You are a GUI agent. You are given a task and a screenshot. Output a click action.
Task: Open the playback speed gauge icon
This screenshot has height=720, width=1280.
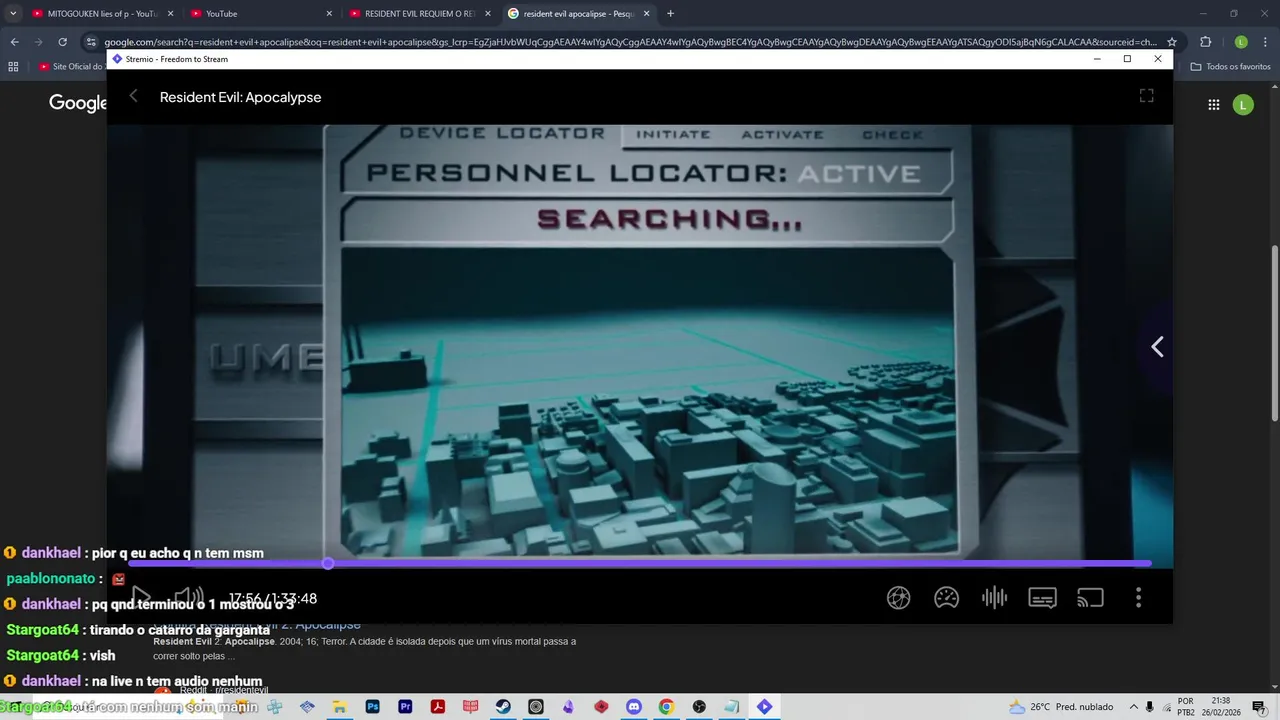tap(947, 598)
